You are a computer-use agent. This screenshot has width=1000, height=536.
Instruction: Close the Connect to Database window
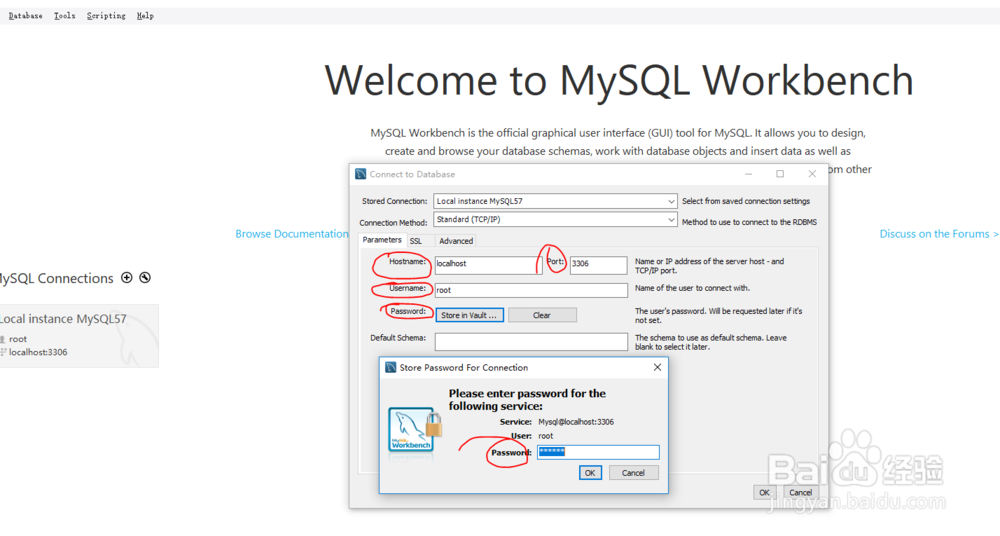click(x=812, y=174)
